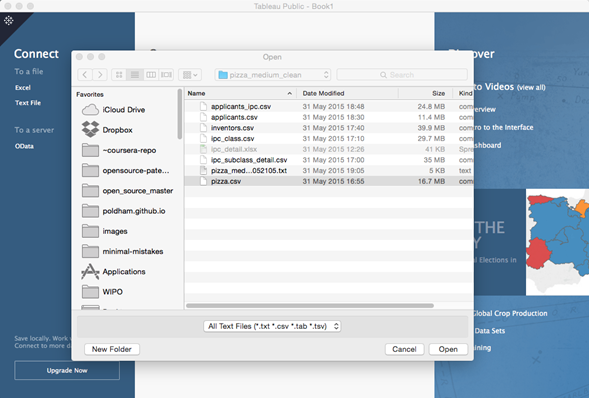
Task: Open the item arrangement dropdown
Action: point(190,75)
